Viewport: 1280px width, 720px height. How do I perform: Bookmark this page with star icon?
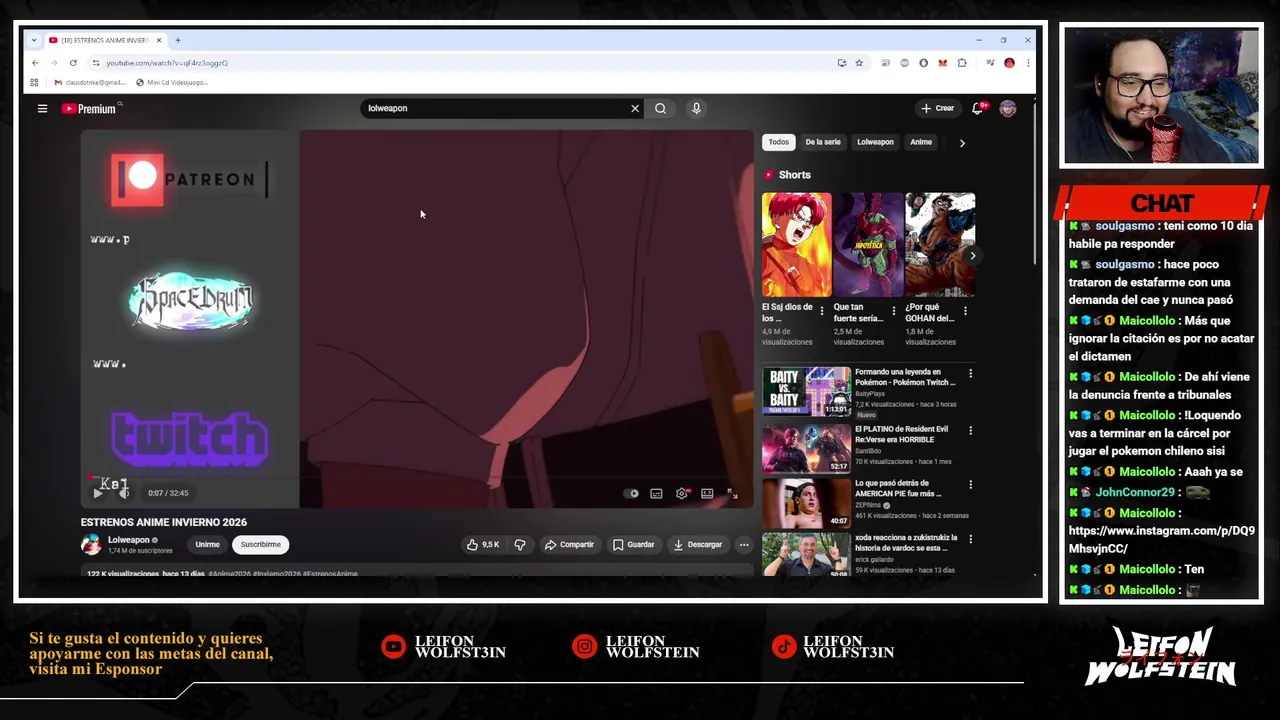coord(859,63)
